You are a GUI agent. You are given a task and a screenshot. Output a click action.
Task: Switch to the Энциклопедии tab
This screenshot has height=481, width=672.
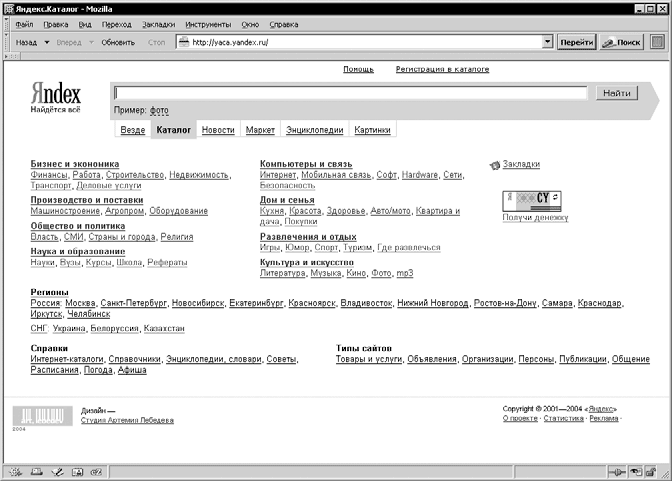pyautogui.click(x=315, y=130)
